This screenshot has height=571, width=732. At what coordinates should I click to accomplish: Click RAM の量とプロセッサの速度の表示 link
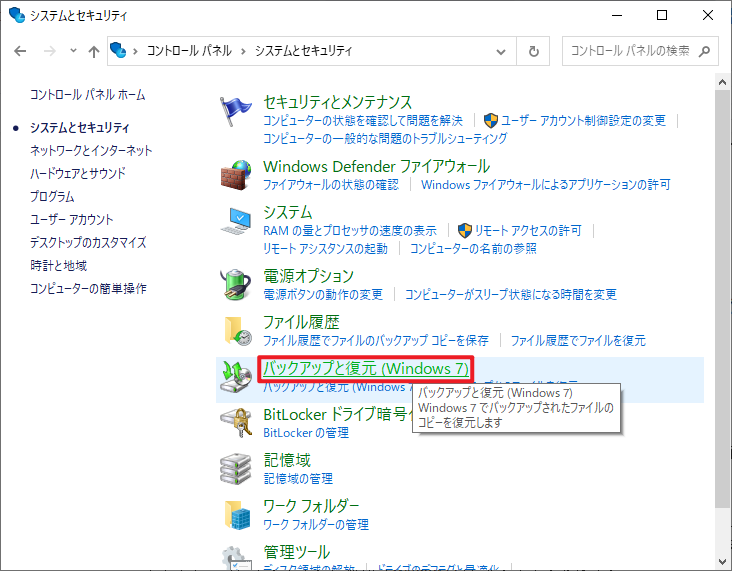click(x=350, y=231)
